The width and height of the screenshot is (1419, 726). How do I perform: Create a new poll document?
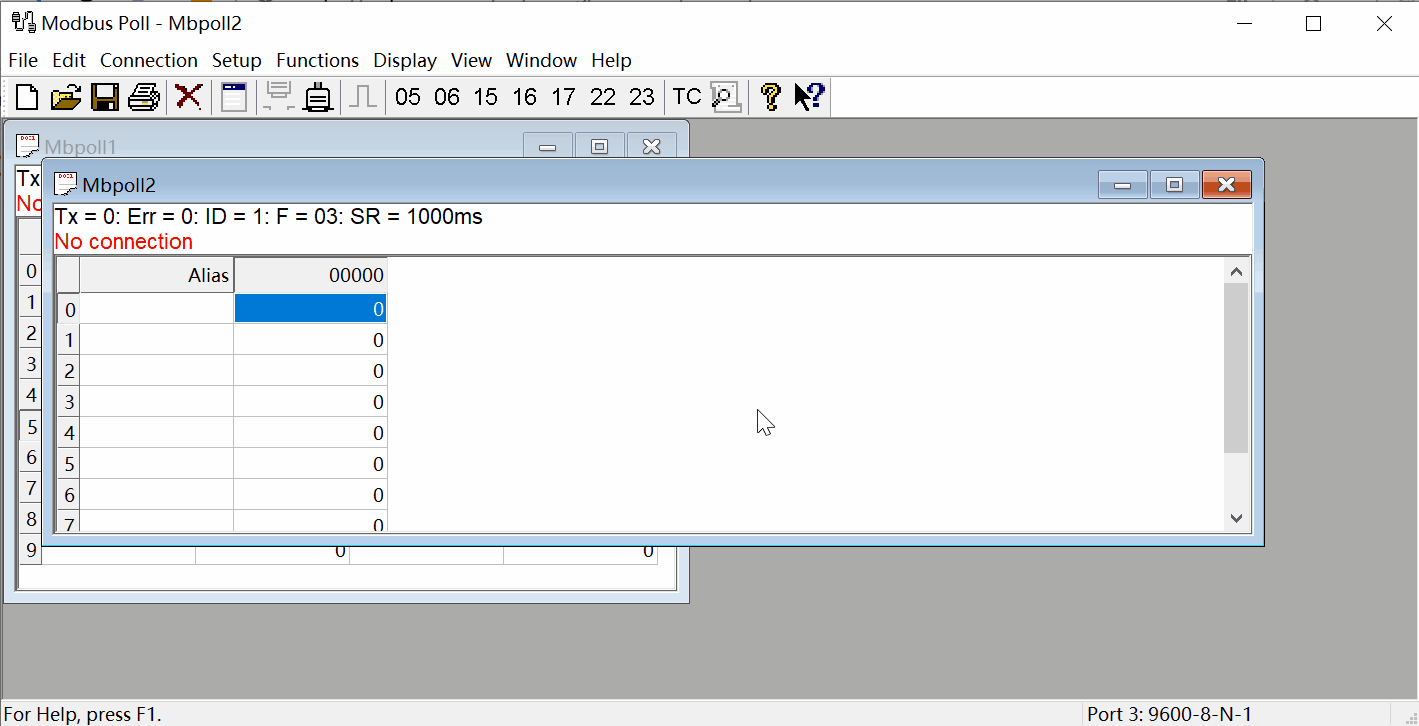click(x=27, y=97)
